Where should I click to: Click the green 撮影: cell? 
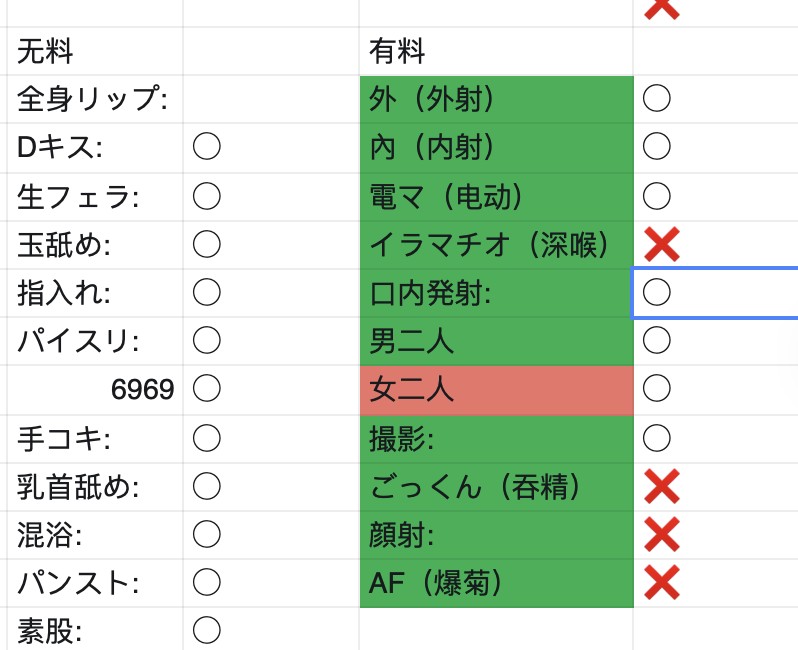pyautogui.click(x=496, y=439)
